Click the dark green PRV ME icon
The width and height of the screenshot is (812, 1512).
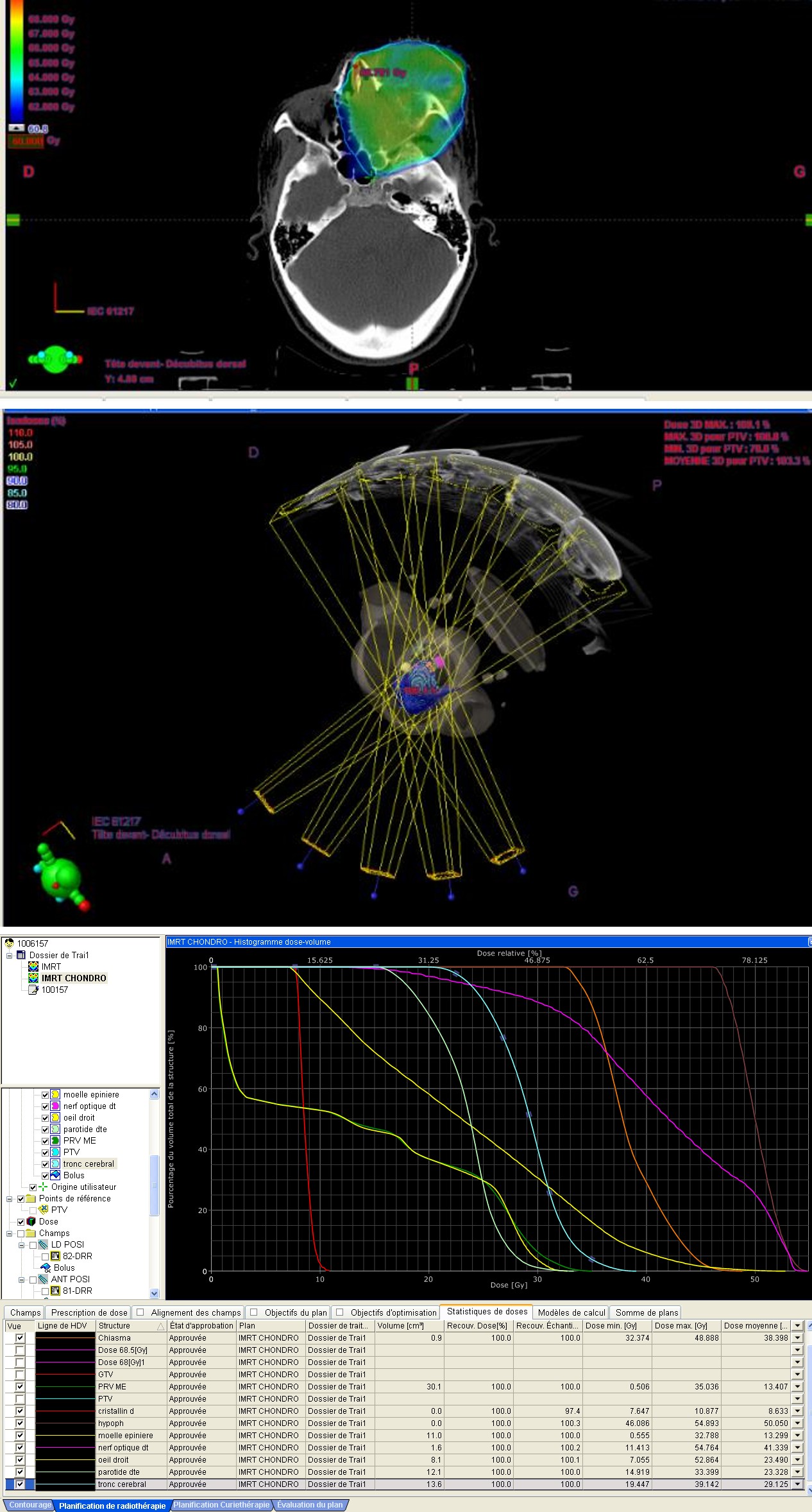(x=56, y=1140)
